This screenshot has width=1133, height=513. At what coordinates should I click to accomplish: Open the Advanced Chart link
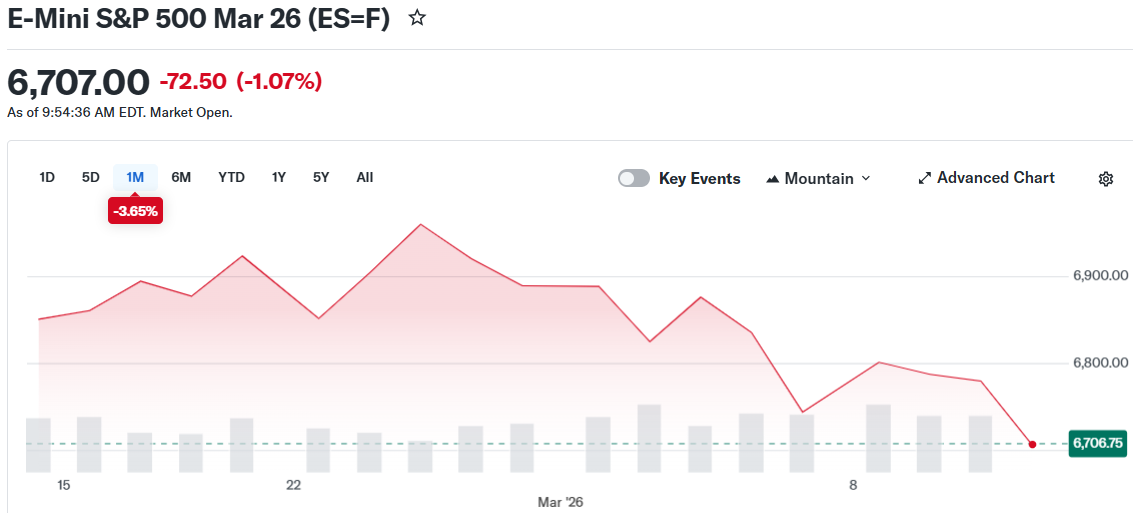point(996,178)
